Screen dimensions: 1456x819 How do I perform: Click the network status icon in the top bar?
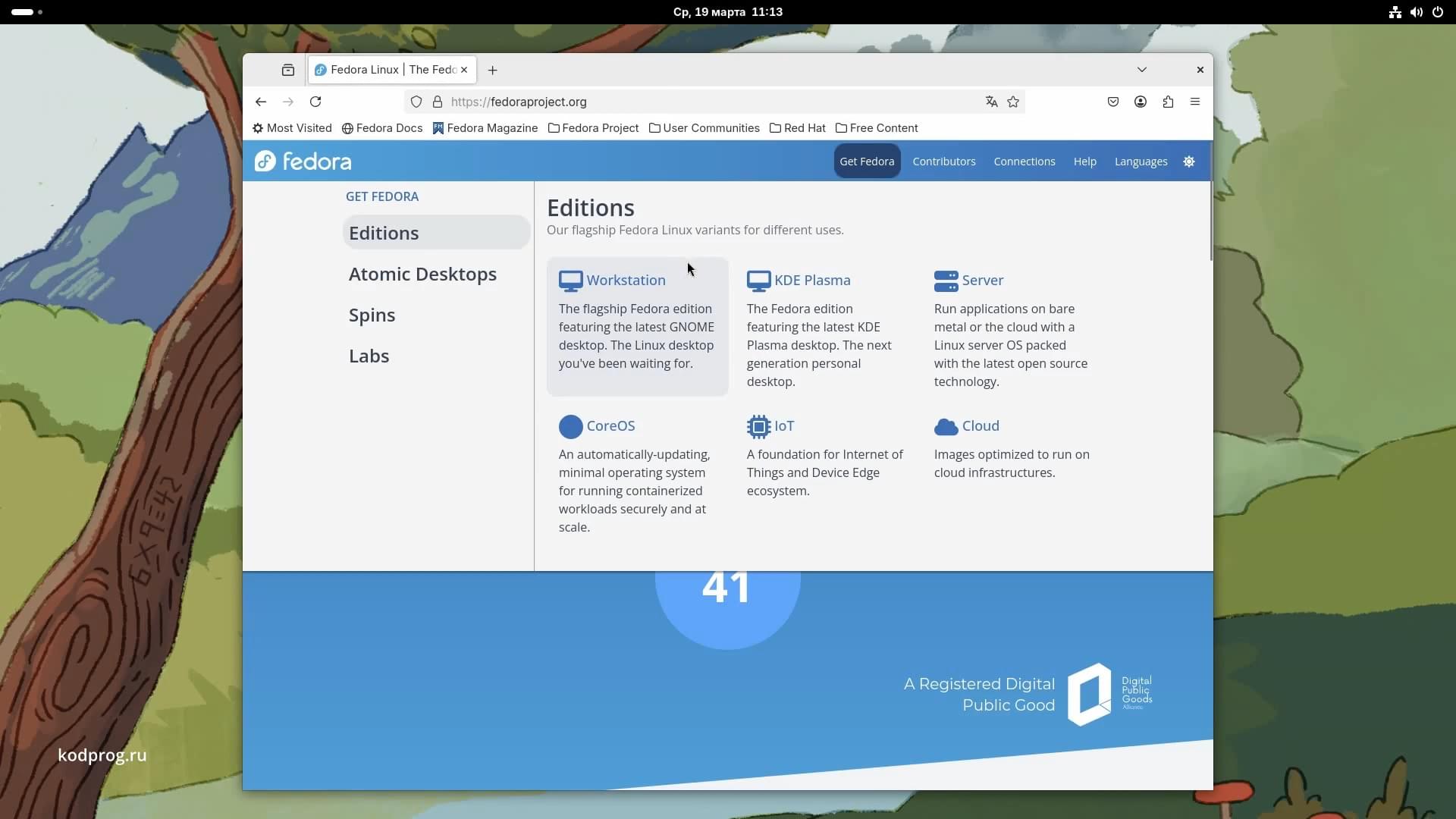tap(1395, 11)
